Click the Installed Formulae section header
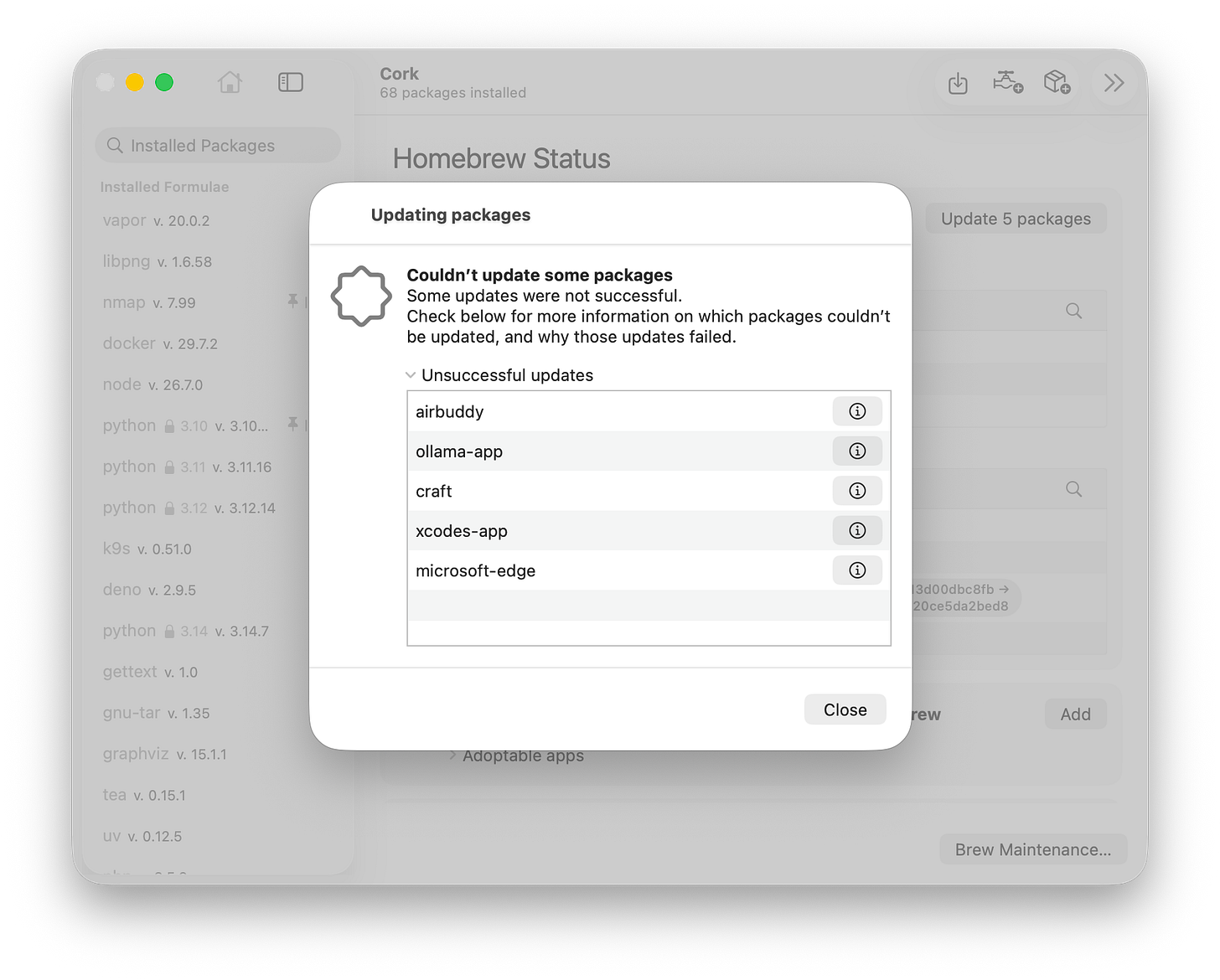Image resolution: width=1220 pixels, height=980 pixels. (164, 187)
